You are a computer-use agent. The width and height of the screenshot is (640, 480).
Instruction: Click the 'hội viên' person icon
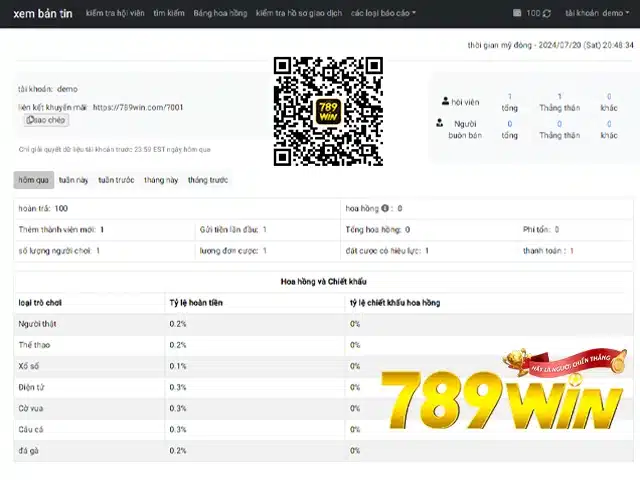point(445,101)
